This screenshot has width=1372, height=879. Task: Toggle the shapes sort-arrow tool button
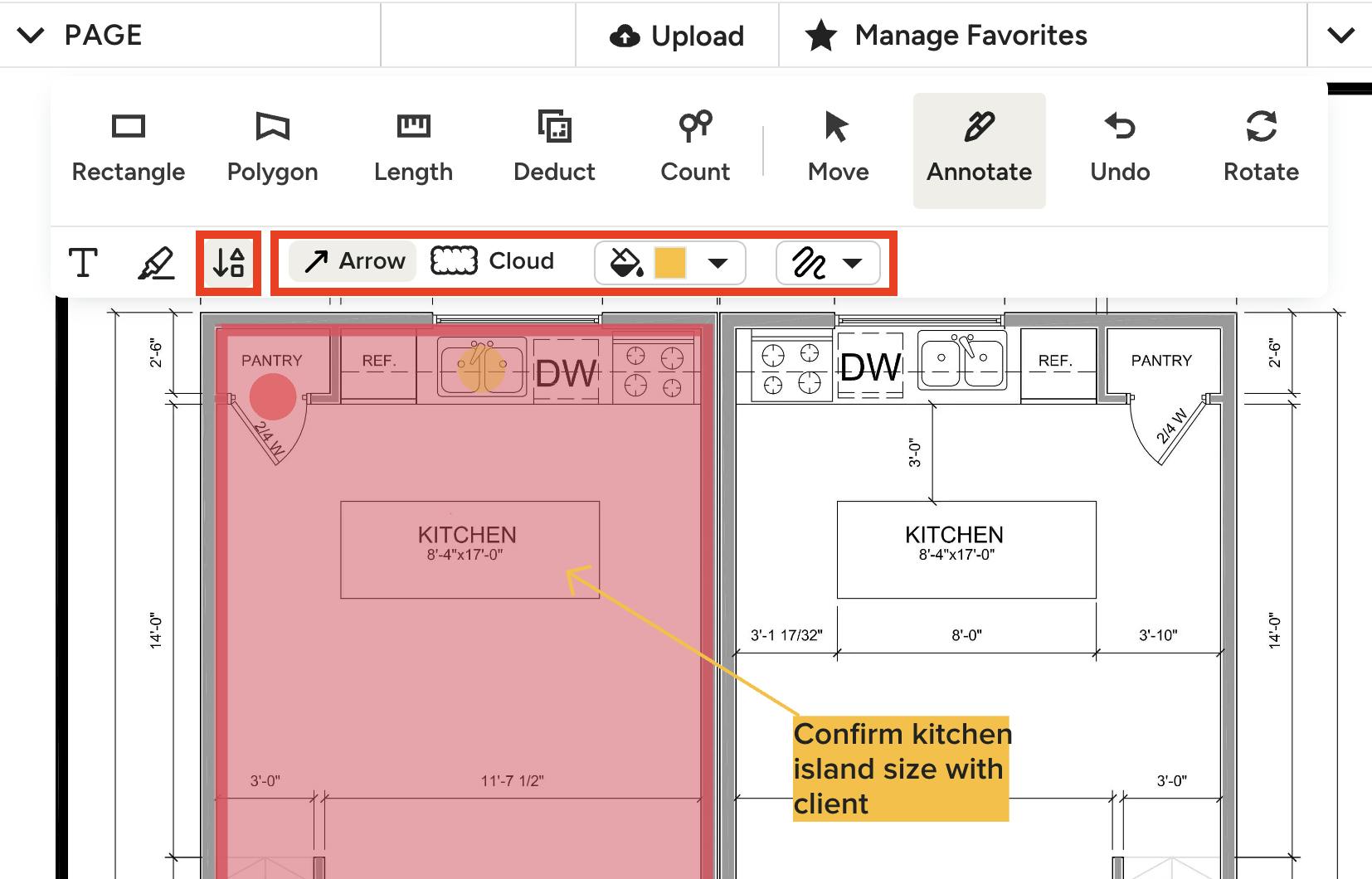(229, 263)
